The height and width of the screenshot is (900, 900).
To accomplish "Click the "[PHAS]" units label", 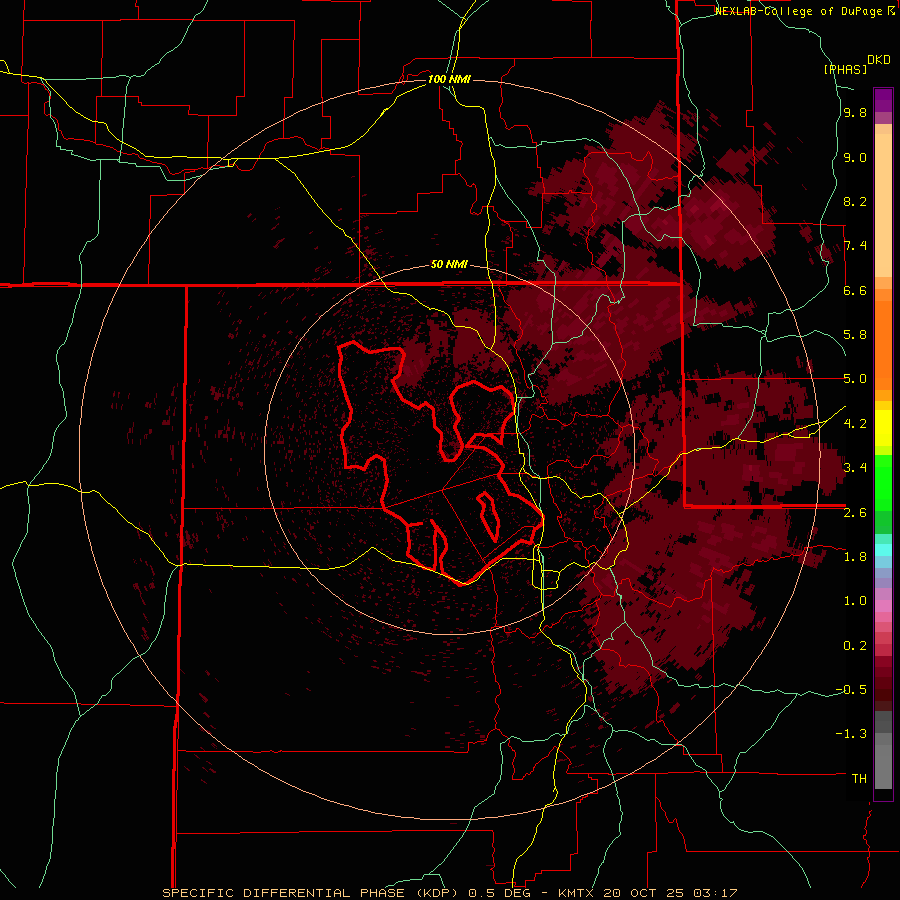I will tap(845, 69).
